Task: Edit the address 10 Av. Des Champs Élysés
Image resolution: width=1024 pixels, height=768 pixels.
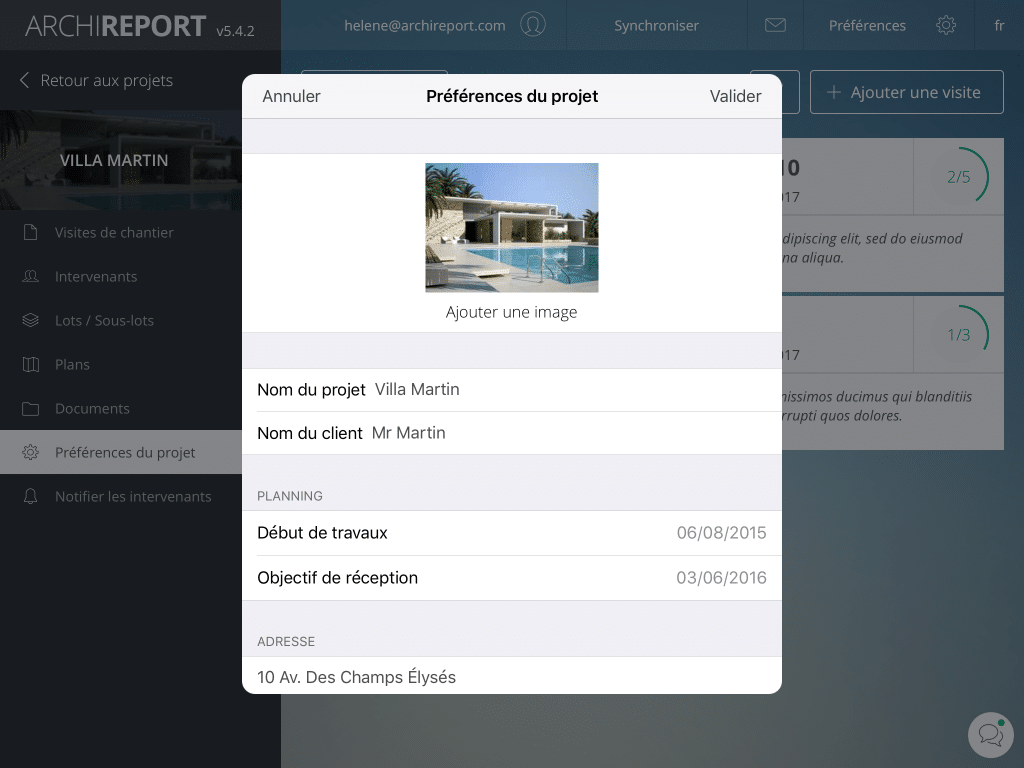Action: pyautogui.click(x=511, y=676)
